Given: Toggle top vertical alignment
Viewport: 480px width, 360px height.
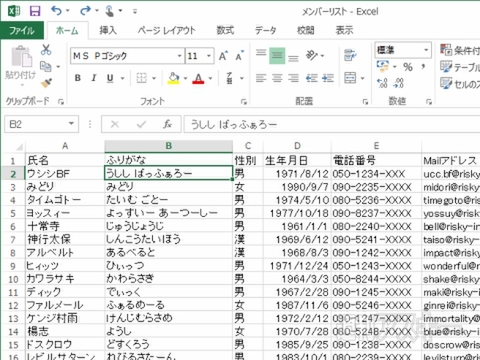Looking at the screenshot, I should point(261,53).
